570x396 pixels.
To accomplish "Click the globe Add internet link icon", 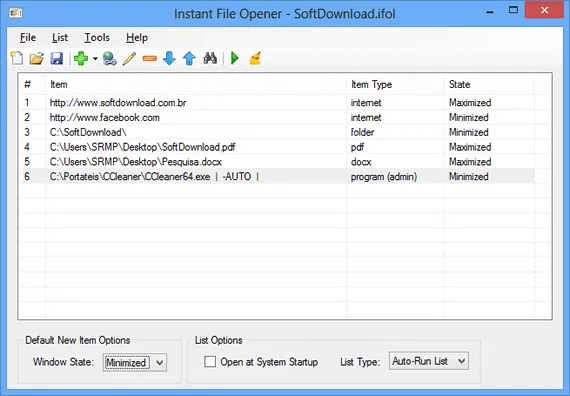I will point(109,58).
